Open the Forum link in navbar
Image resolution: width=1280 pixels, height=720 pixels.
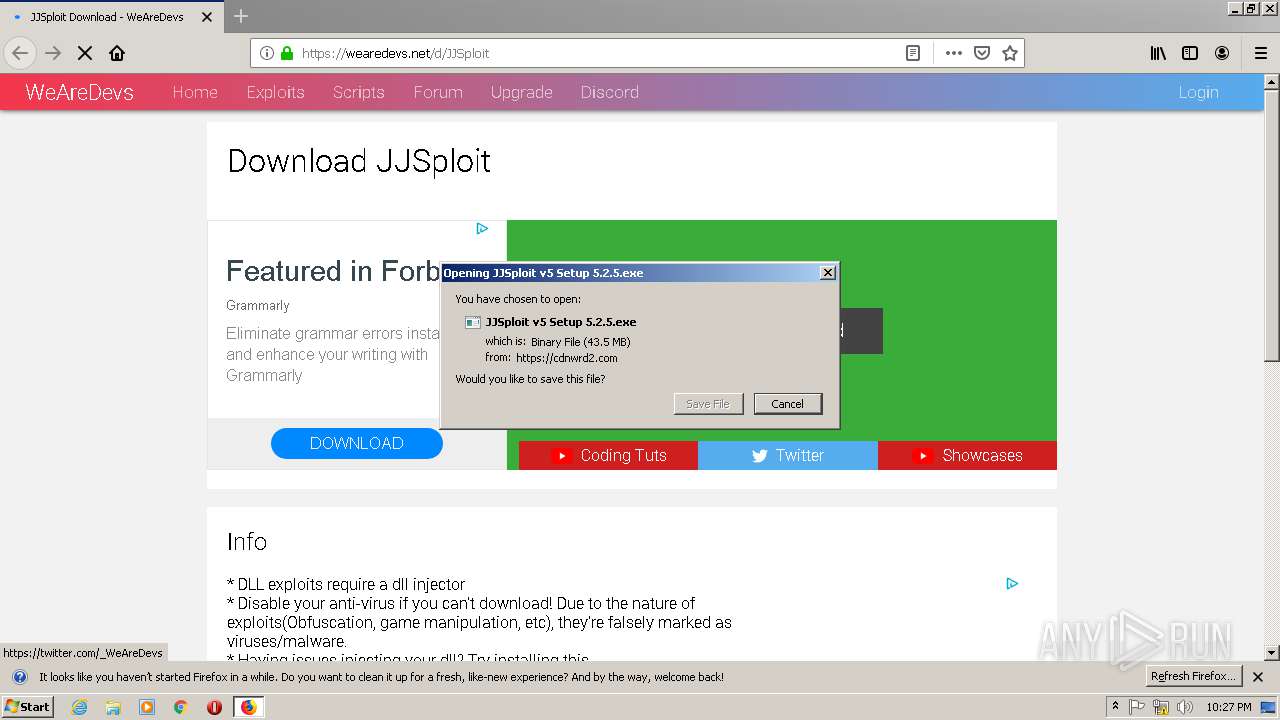[438, 92]
